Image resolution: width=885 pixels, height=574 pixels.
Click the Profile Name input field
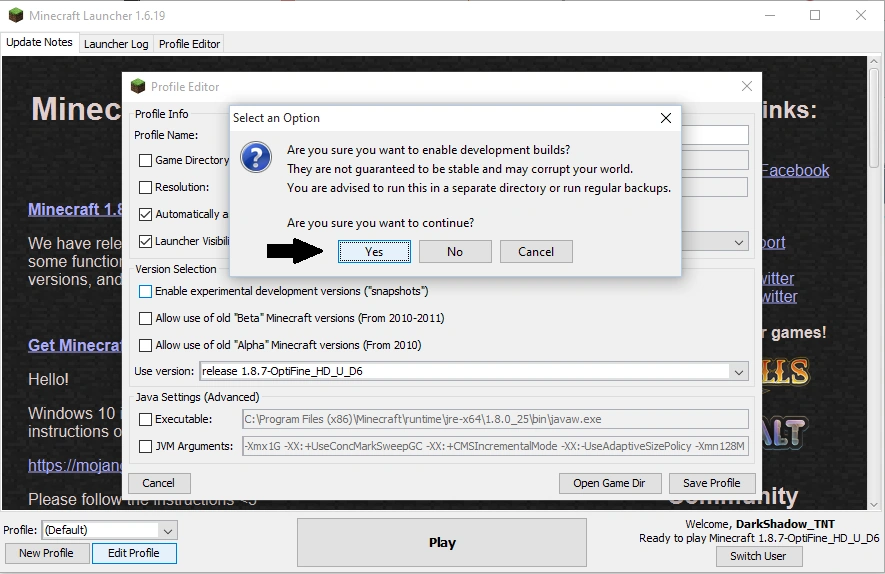[715, 135]
